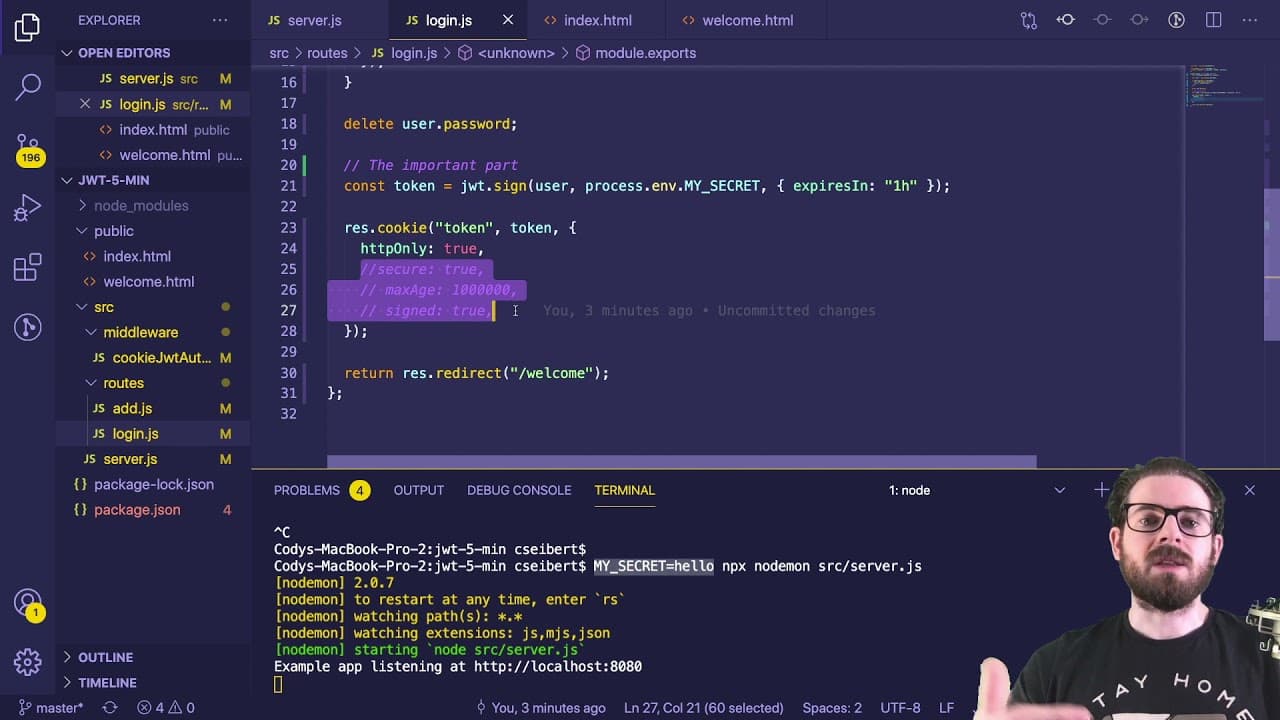This screenshot has height=720, width=1280.
Task: Expand the node_modules folder
Action: pyautogui.click(x=141, y=205)
